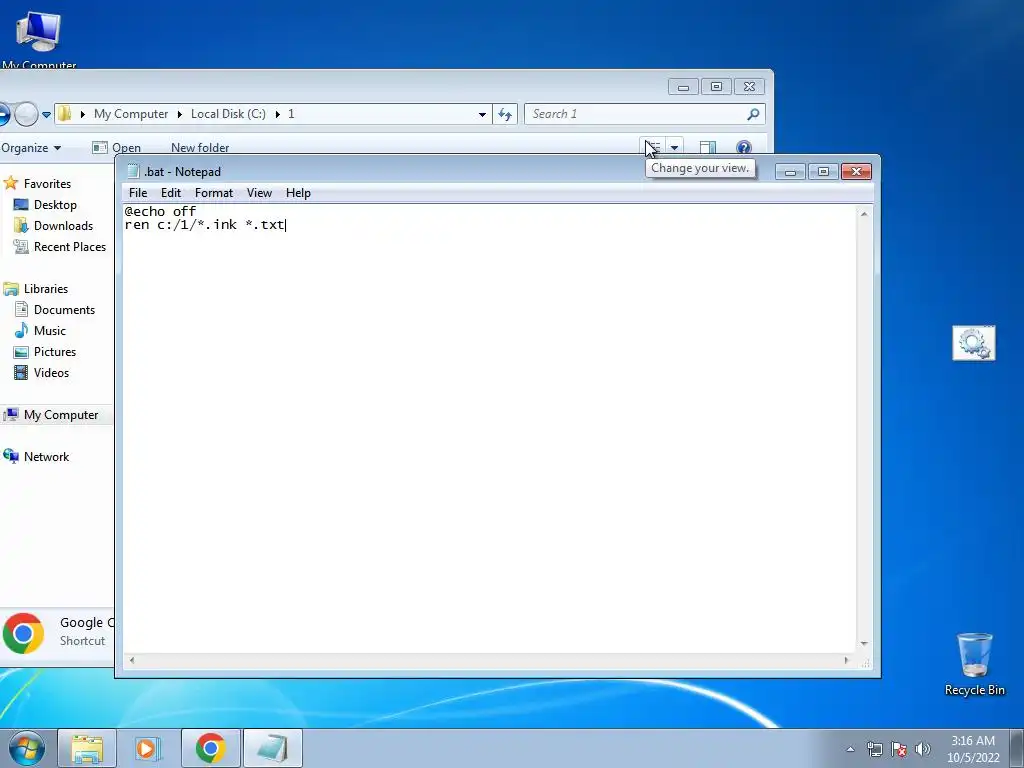
Task: Open the Notepad File menu
Action: point(138,193)
